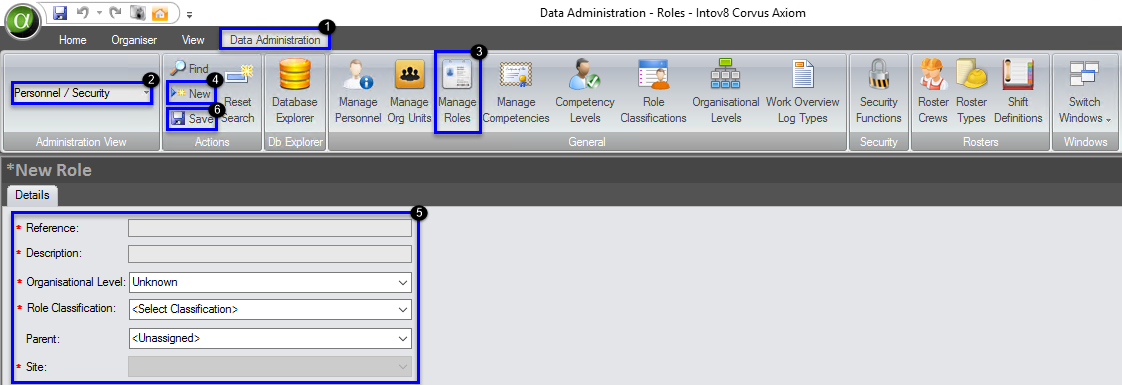The width and height of the screenshot is (1122, 385).
Task: Open the quick access toolbar customize arrow
Action: (x=190, y=14)
